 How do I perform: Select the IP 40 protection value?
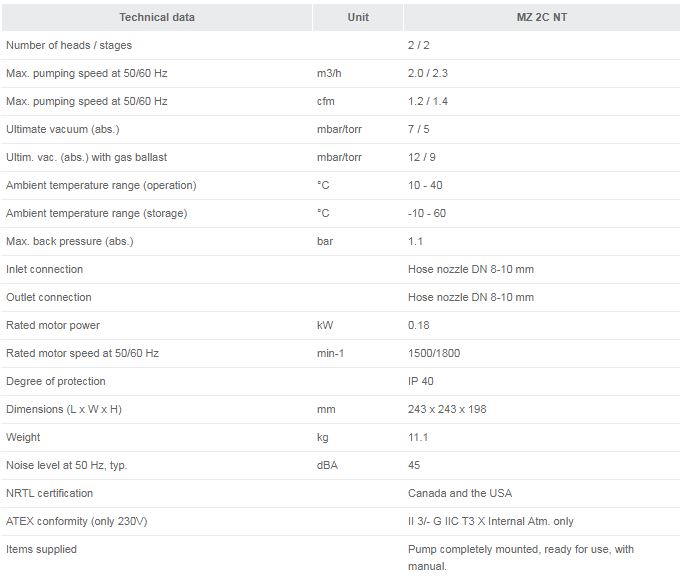pos(421,381)
